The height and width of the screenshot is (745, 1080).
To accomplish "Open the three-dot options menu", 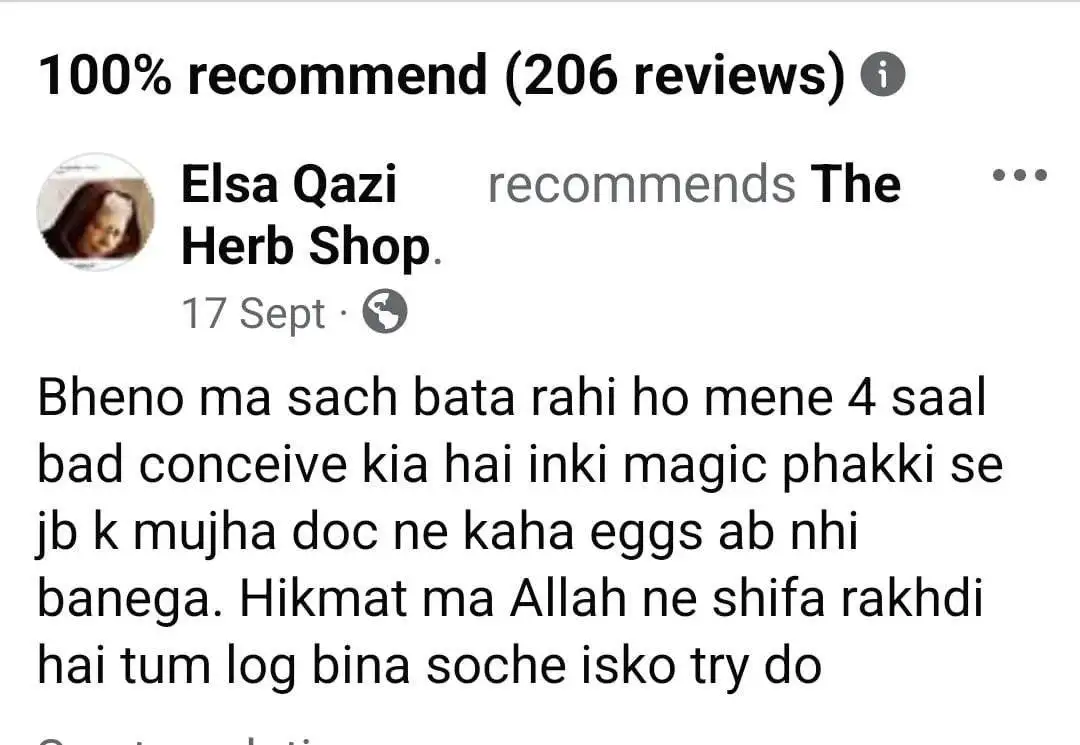I will tap(1019, 176).
